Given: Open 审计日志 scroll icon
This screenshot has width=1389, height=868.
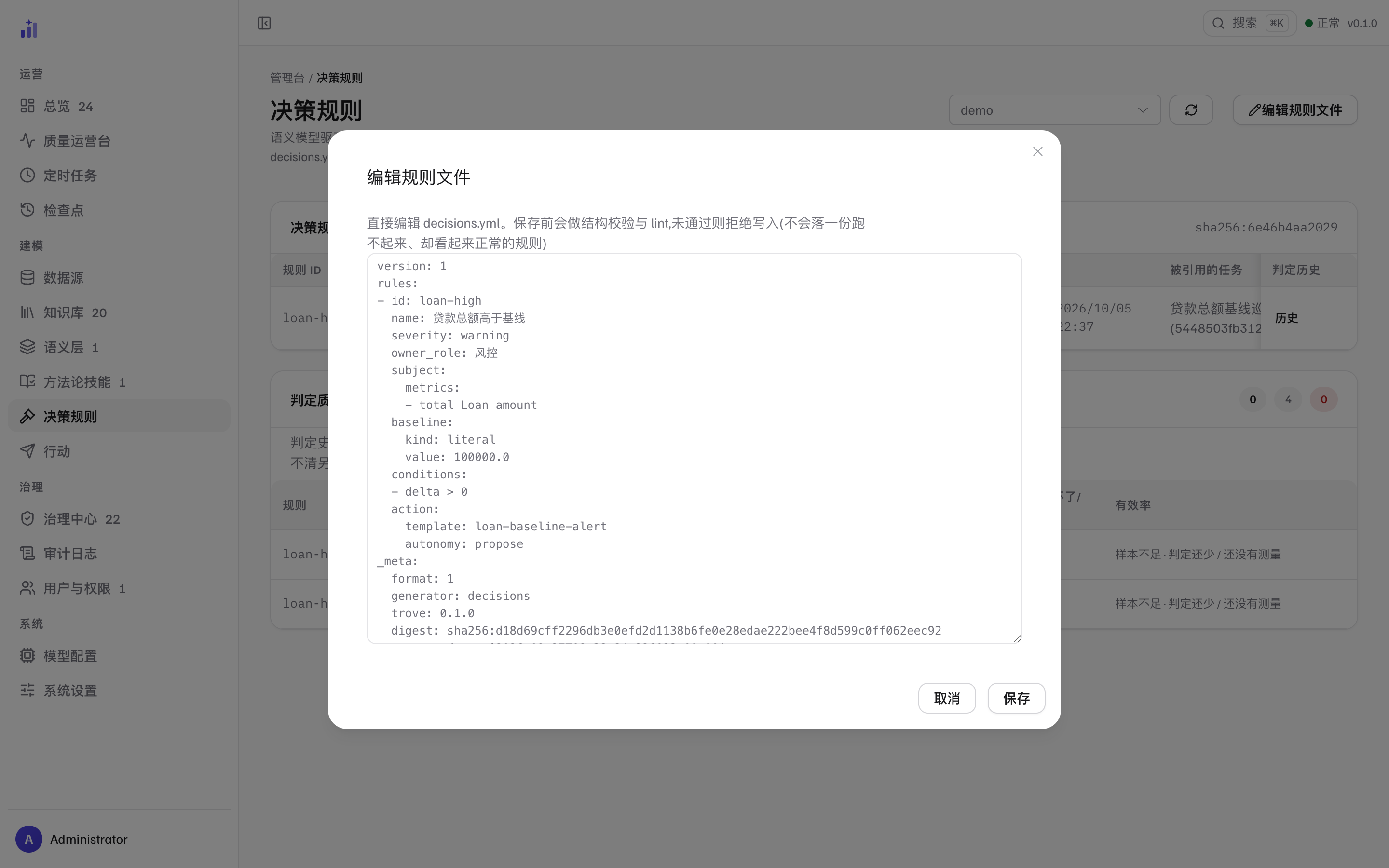Looking at the screenshot, I should 27,554.
